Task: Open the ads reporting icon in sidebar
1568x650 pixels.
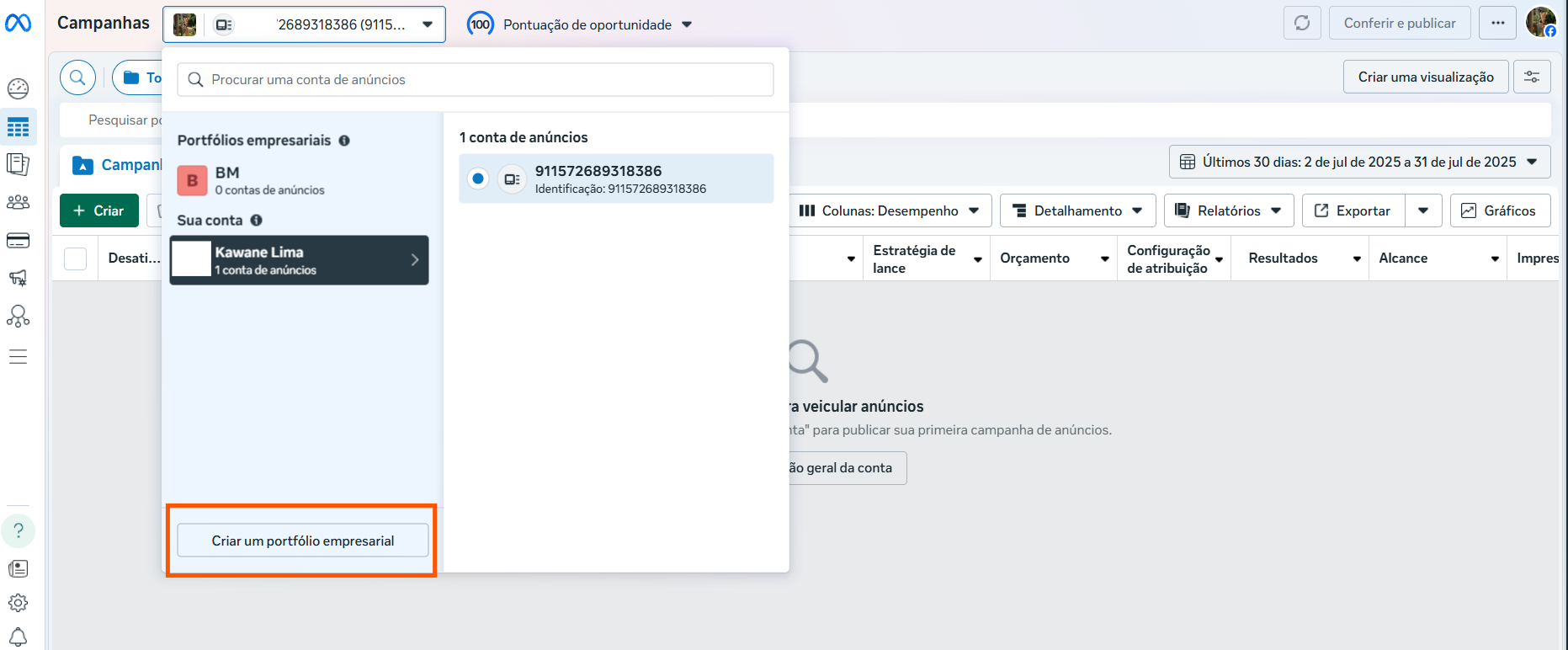Action: tap(19, 164)
